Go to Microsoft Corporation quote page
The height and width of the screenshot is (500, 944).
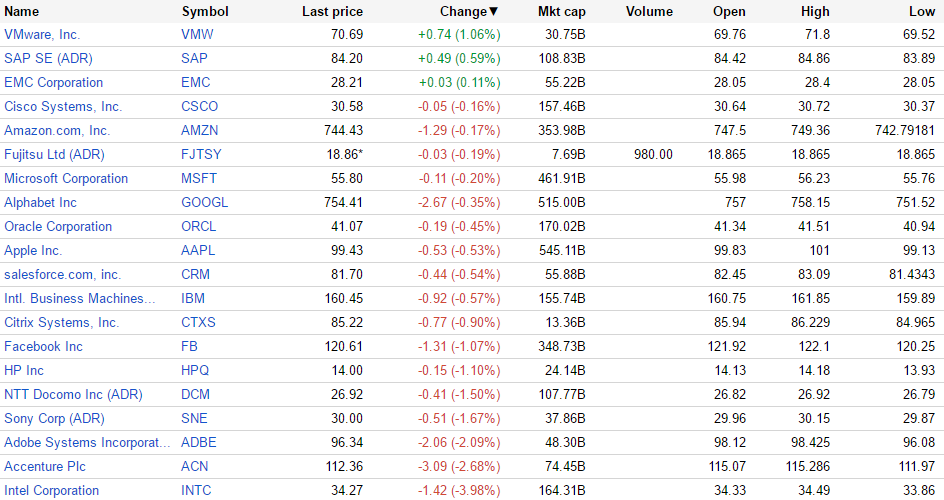point(66,179)
